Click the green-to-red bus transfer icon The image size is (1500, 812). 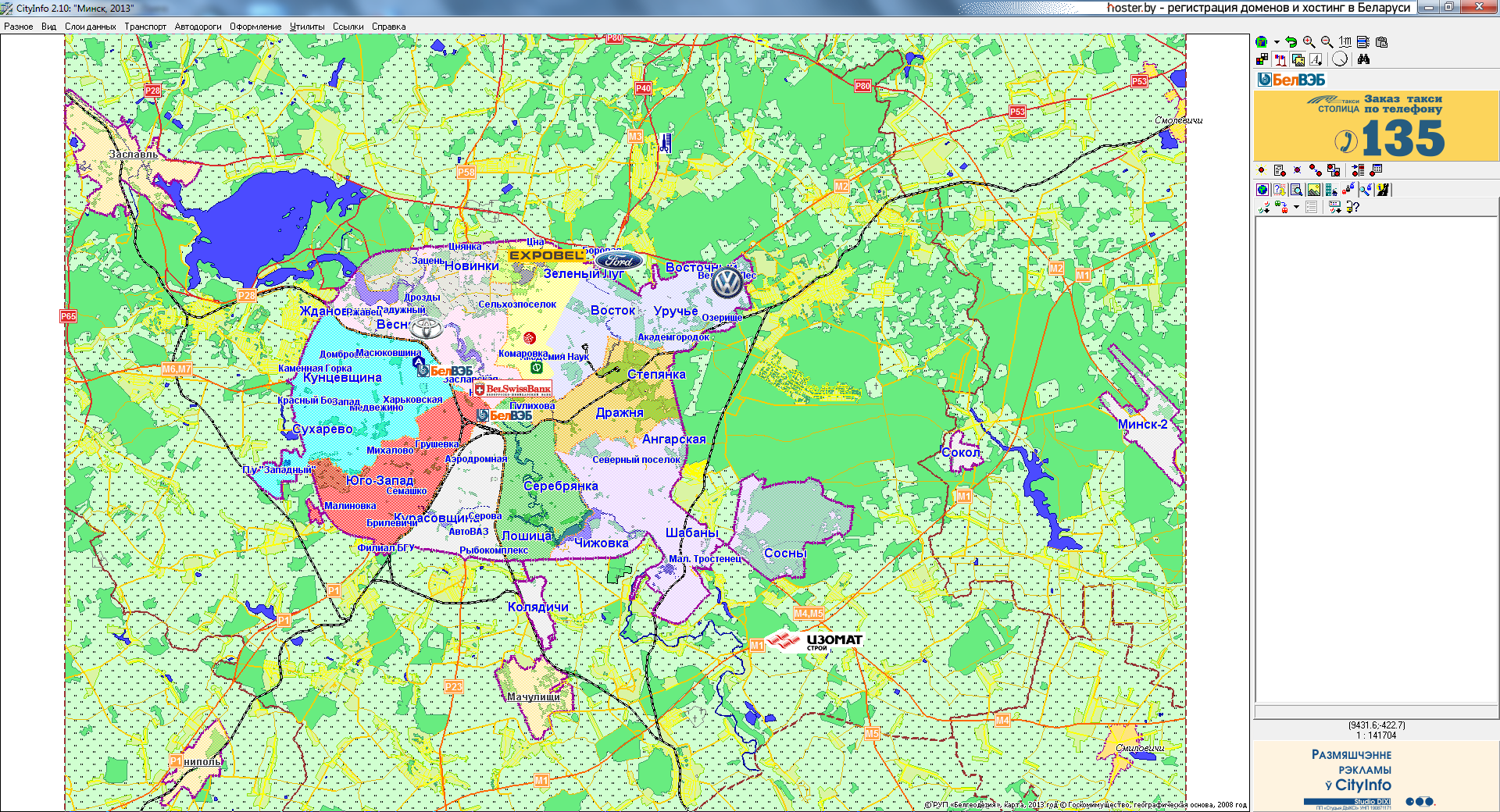[x=1281, y=207]
